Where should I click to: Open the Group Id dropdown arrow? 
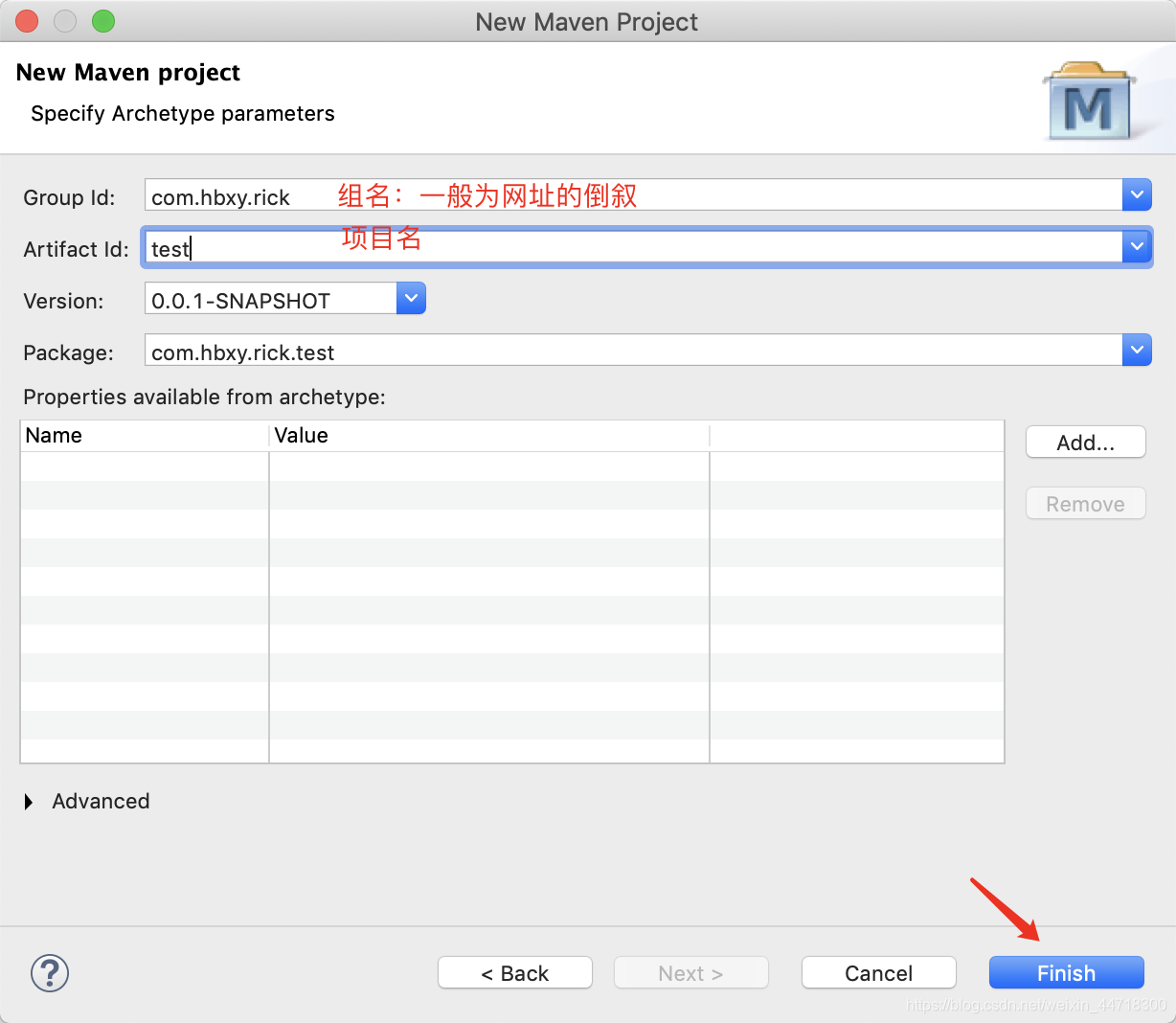1137,195
